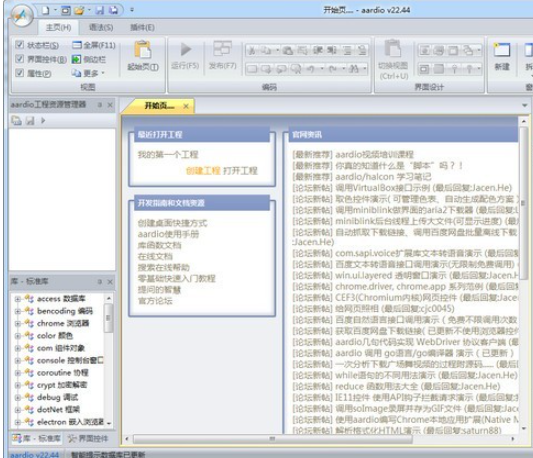Switch to the 语法(S) ribbon tab
533x458 pixels.
[101, 28]
